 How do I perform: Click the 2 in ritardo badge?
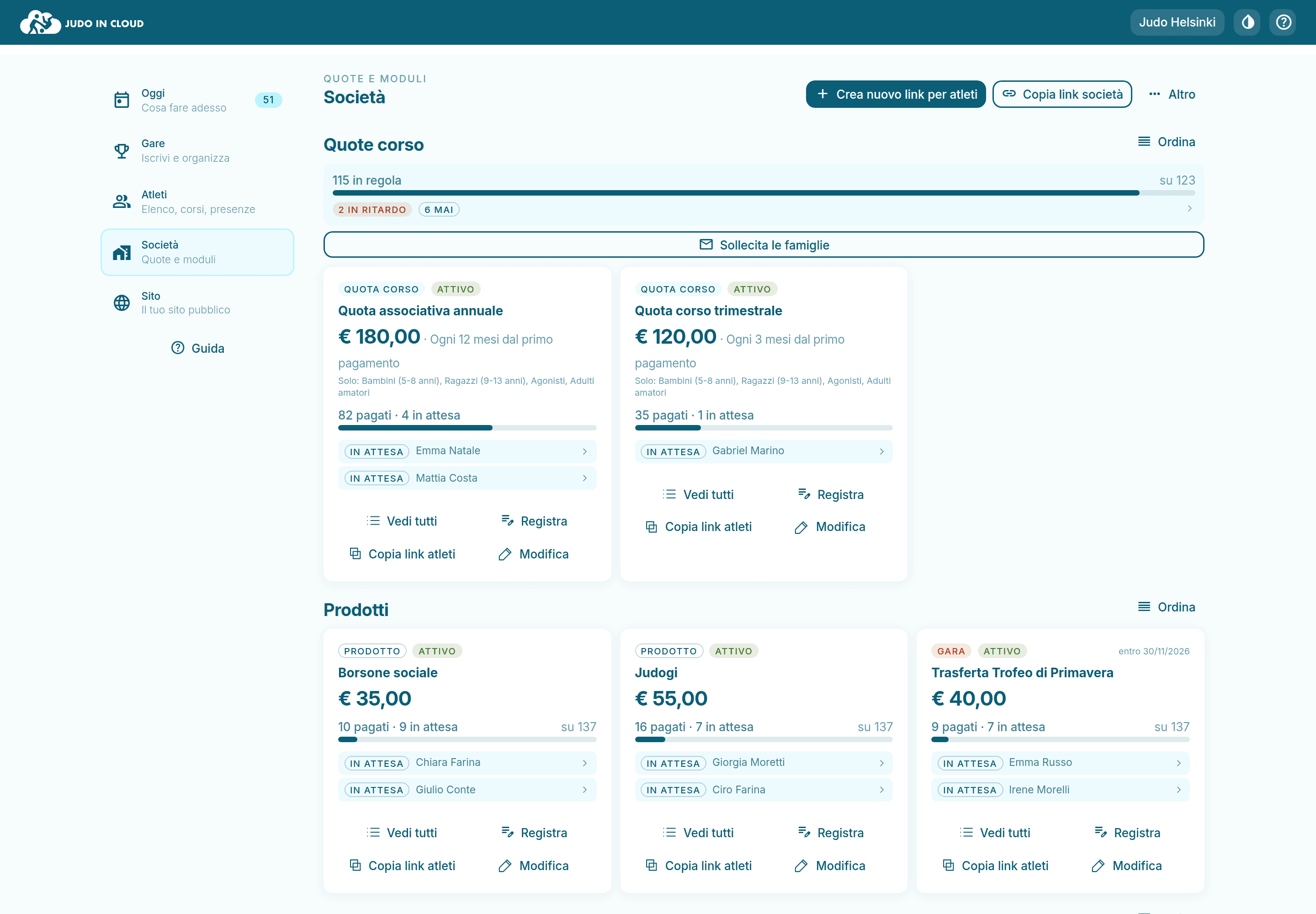372,210
